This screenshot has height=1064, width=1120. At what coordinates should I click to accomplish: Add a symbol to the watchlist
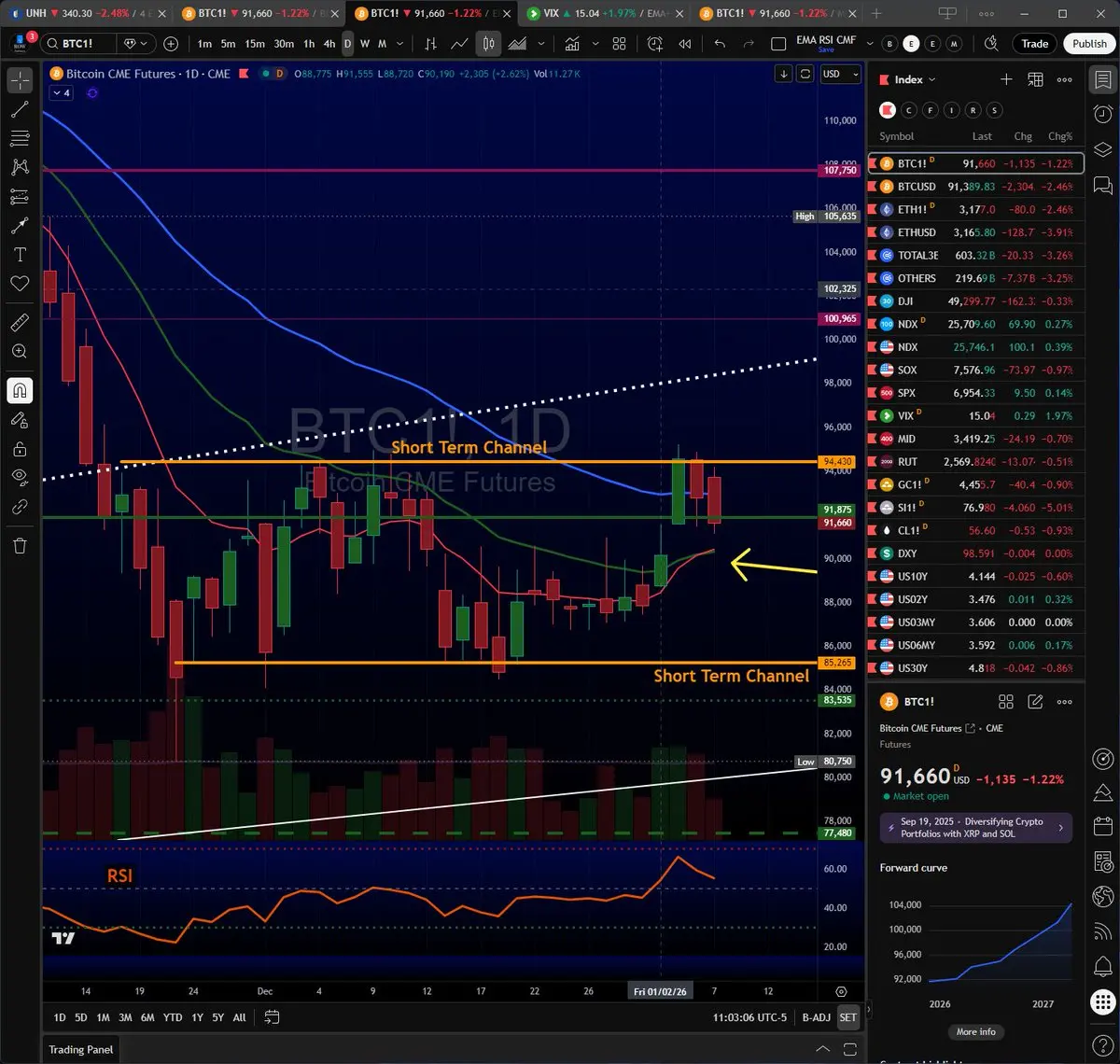click(x=1006, y=79)
